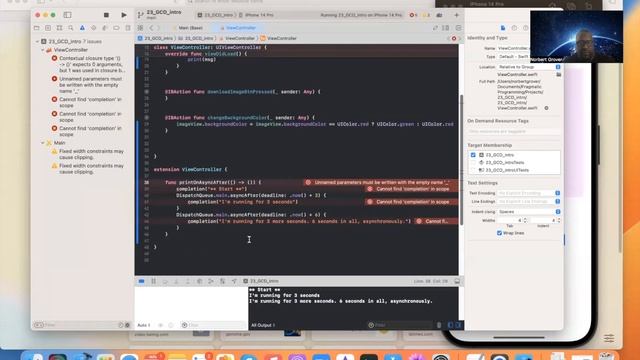Click the Library plus button
Viewport: 640px width, 360px height.
pos(457,15)
